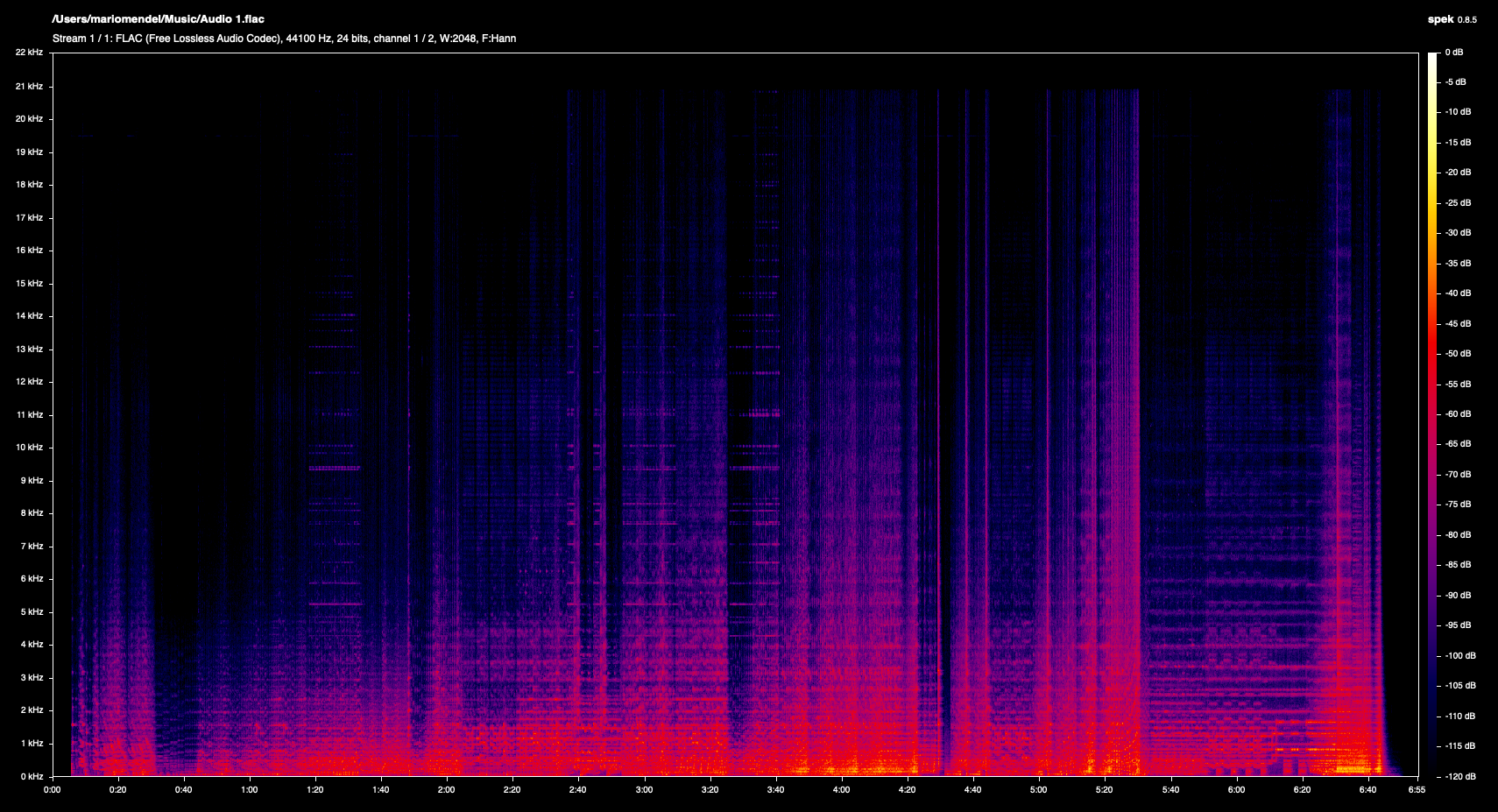Click the 22 kHz frequency axis label
This screenshot has width=1498, height=812.
[x=29, y=53]
